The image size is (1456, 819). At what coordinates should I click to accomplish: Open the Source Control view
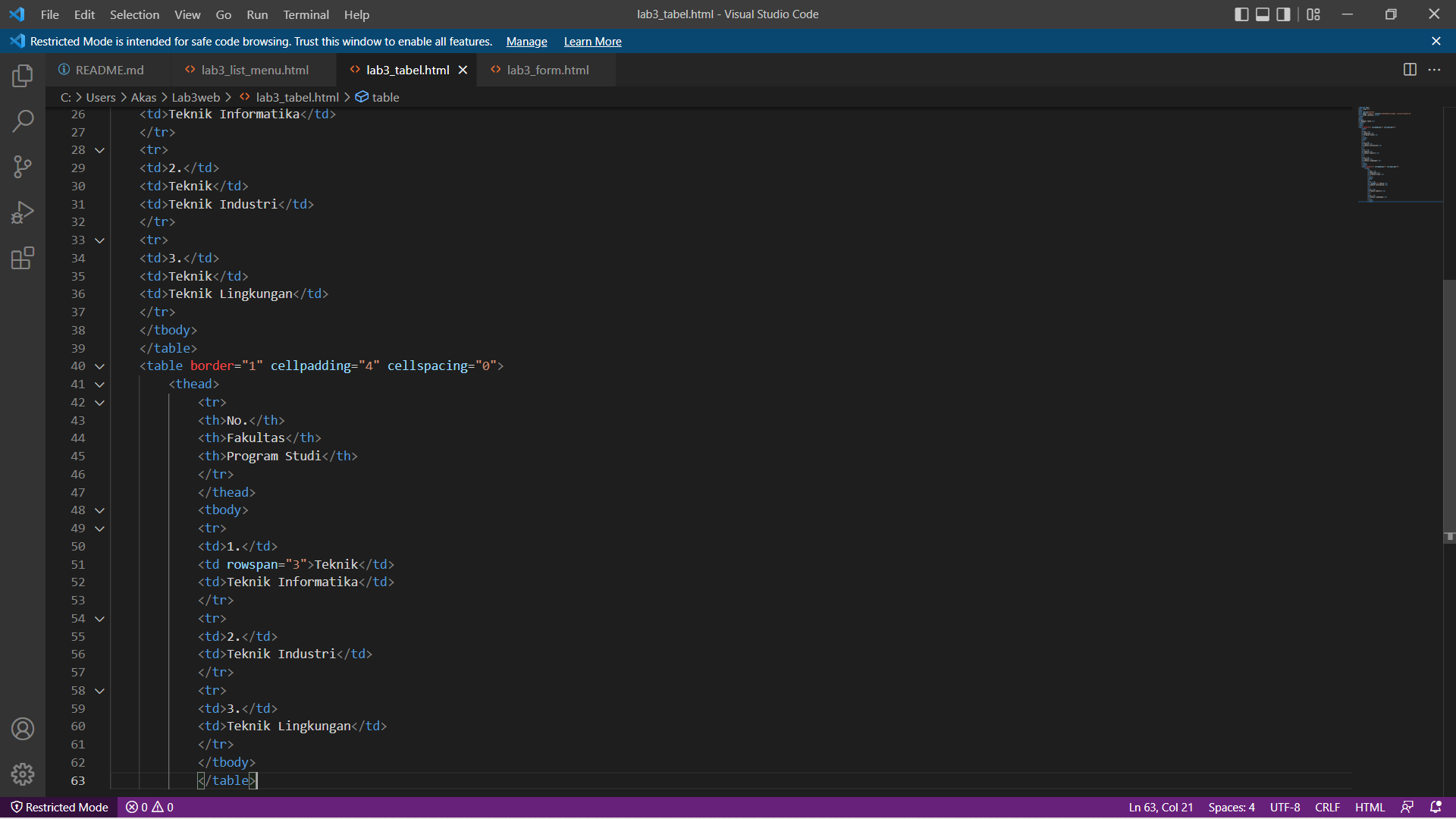[x=23, y=167]
